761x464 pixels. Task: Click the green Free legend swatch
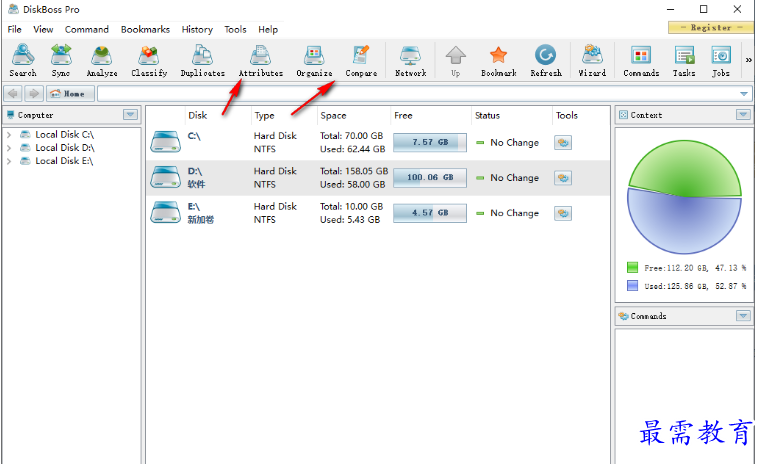632,267
